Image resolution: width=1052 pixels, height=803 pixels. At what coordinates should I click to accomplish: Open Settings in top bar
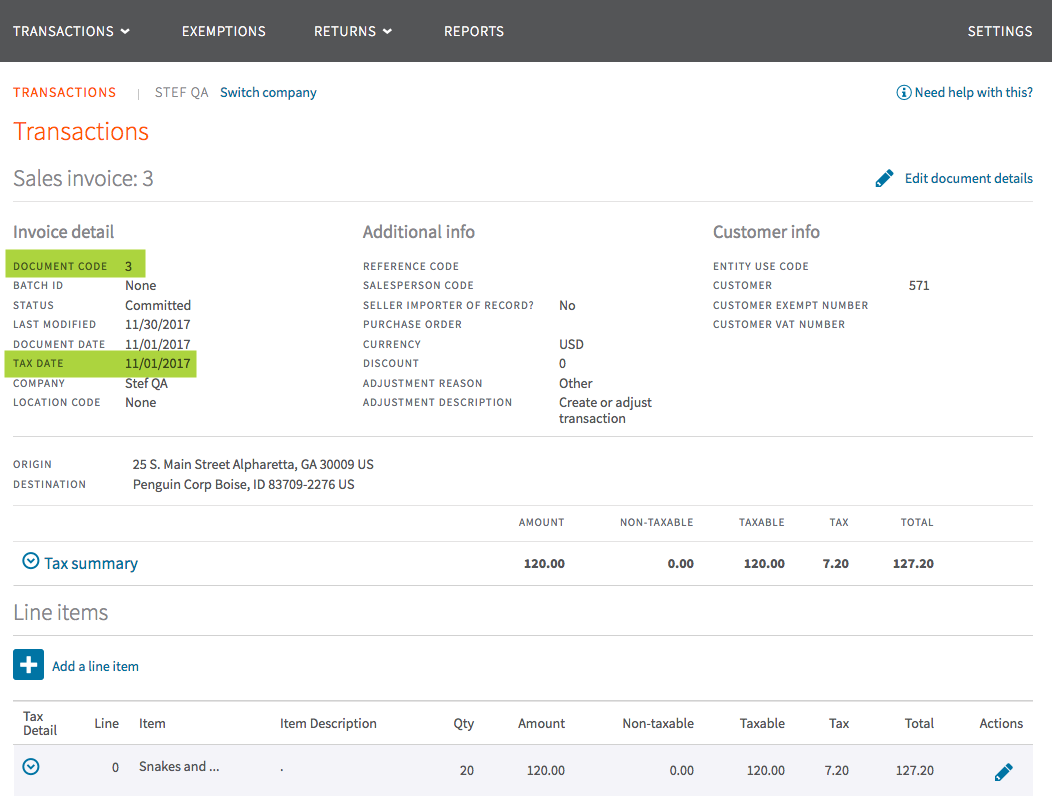(x=1000, y=32)
